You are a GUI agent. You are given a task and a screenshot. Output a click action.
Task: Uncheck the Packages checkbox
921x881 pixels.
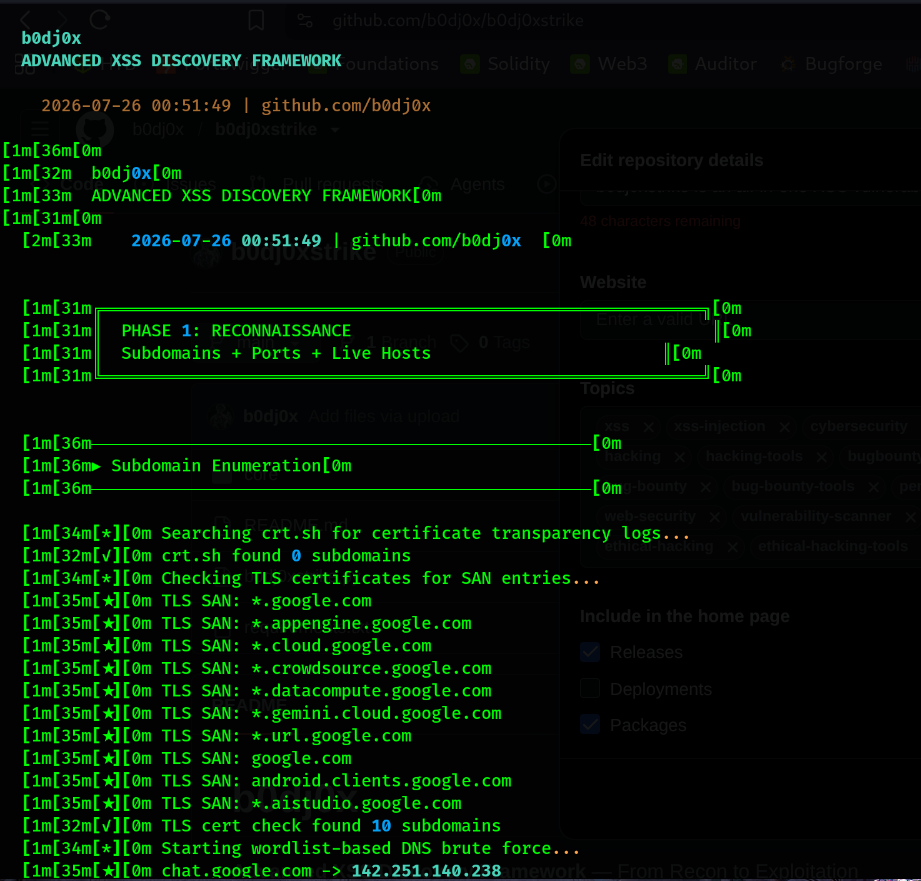(590, 725)
